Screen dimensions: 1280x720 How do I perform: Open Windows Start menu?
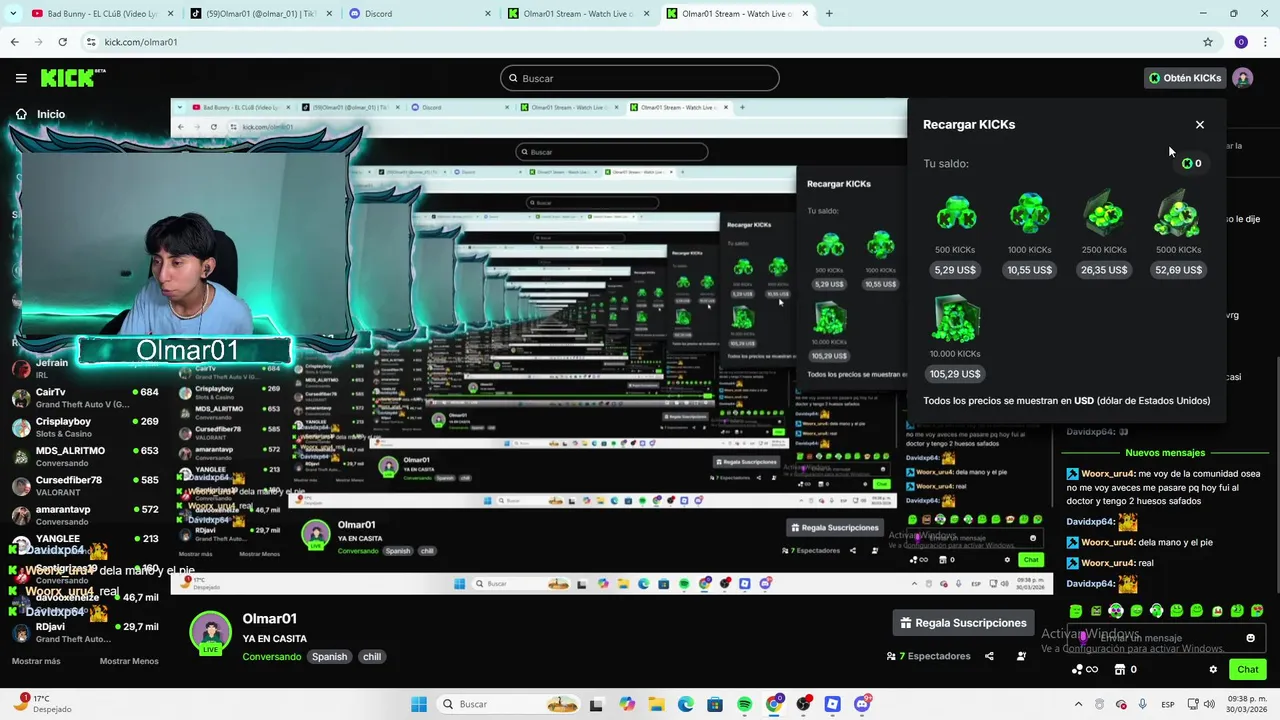tap(419, 704)
